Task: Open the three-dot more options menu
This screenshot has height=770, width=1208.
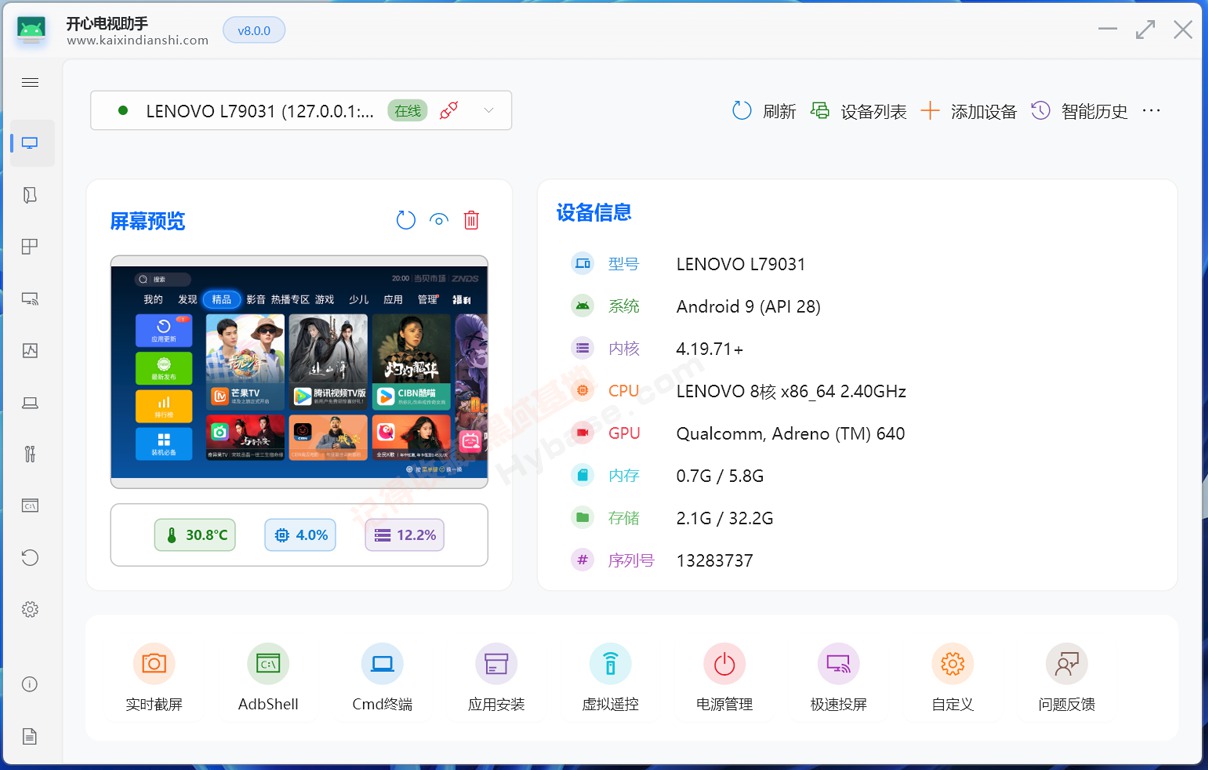Action: pyautogui.click(x=1151, y=111)
